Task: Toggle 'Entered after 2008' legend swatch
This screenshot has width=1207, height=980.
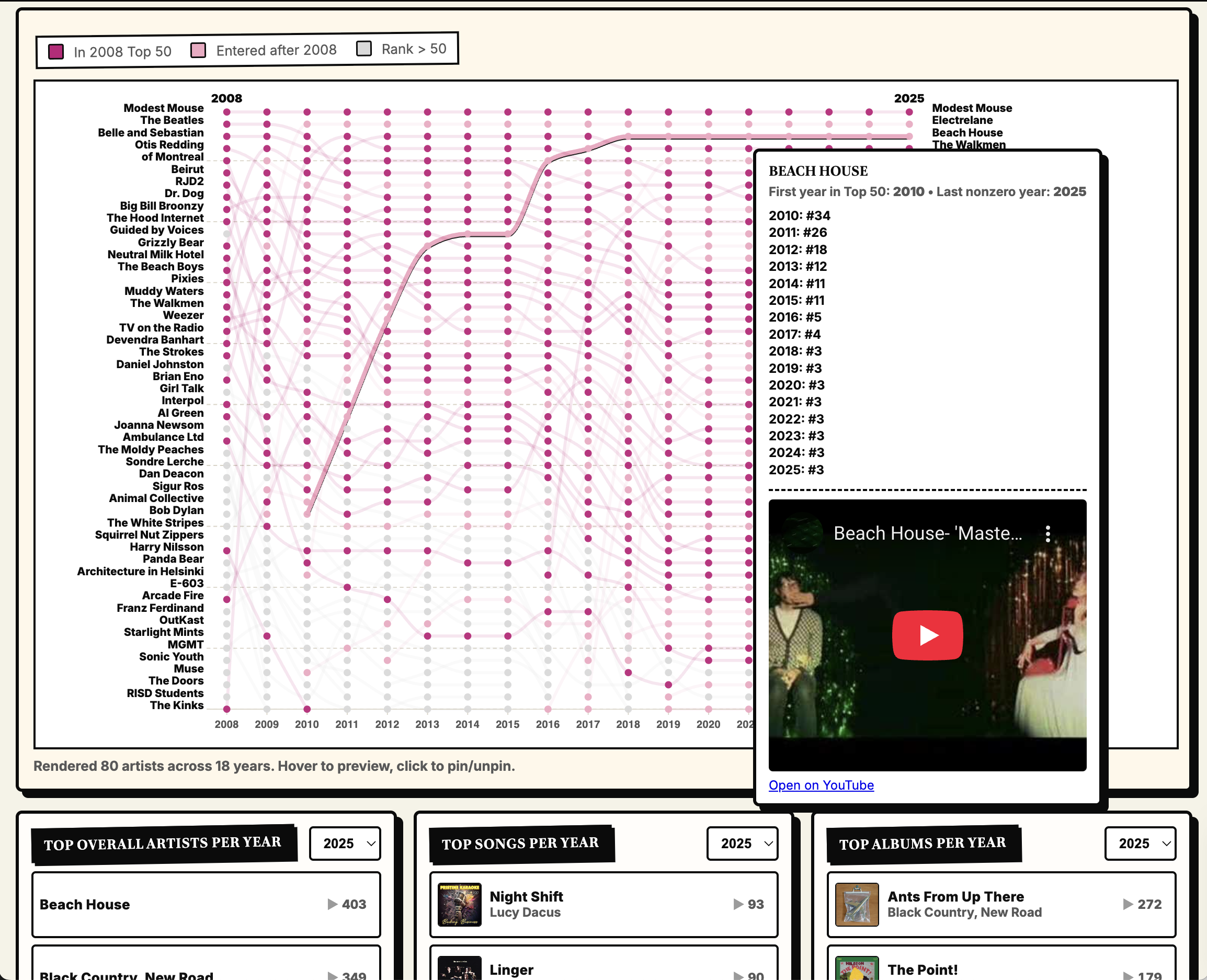Action: point(198,50)
